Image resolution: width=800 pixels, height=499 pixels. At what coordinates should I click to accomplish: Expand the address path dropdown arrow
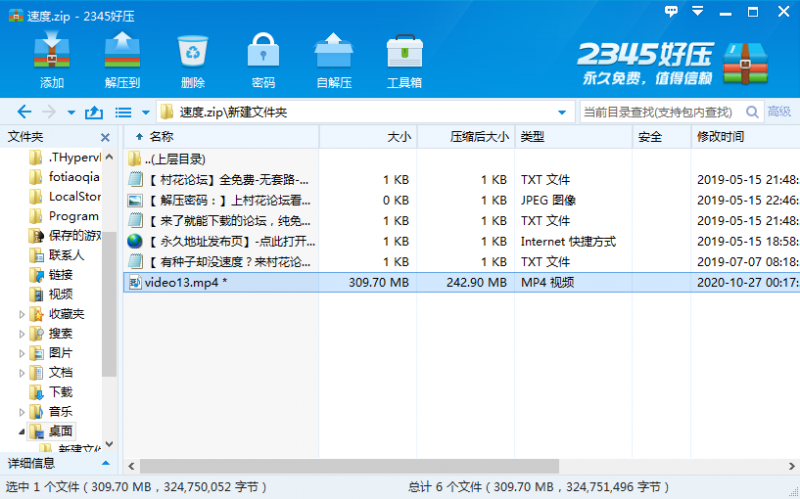(562, 112)
